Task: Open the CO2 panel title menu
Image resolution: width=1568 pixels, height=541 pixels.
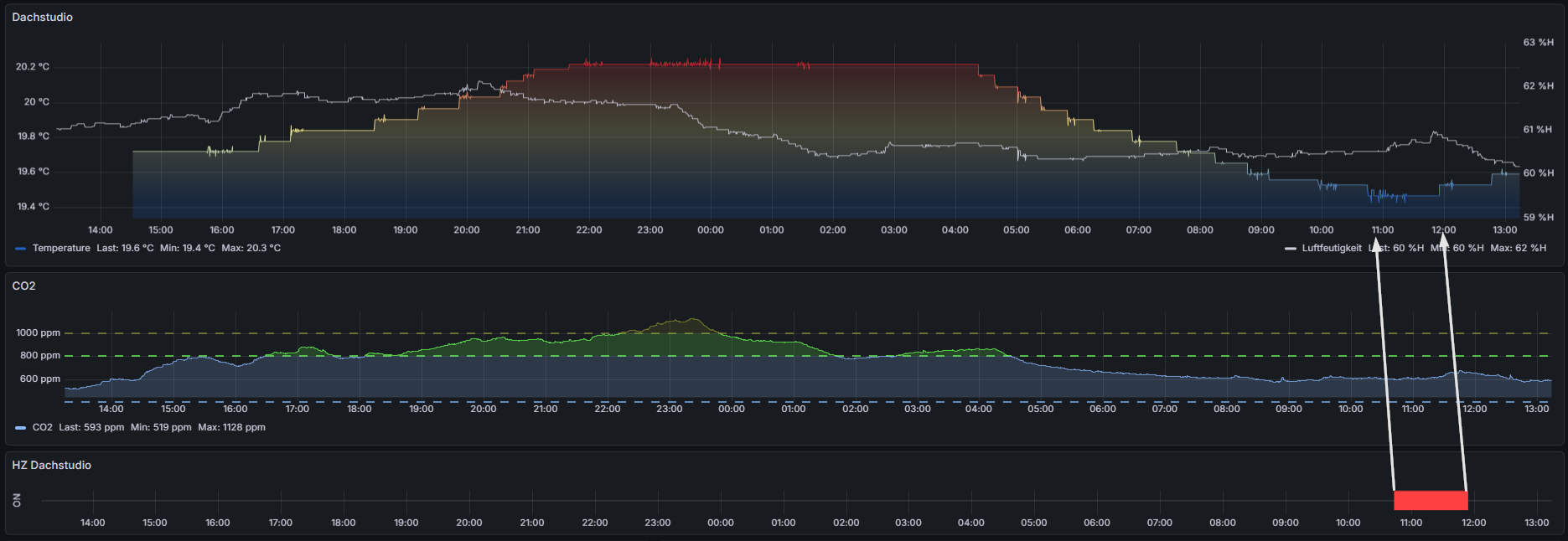Action: coord(23,286)
